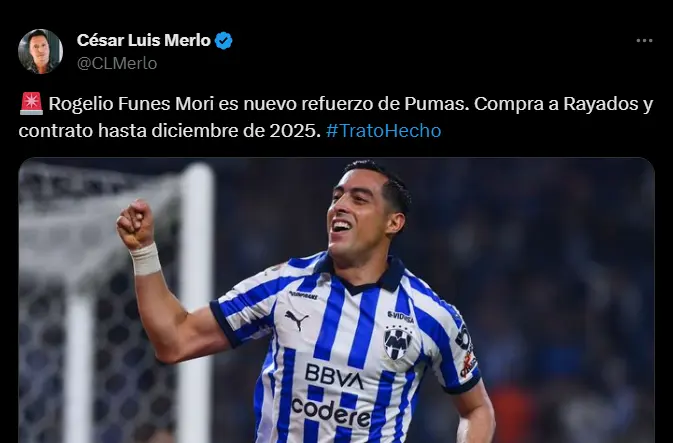673x443 pixels.
Task: Click the BBVA sponsor logo on jersey
Action: [334, 376]
